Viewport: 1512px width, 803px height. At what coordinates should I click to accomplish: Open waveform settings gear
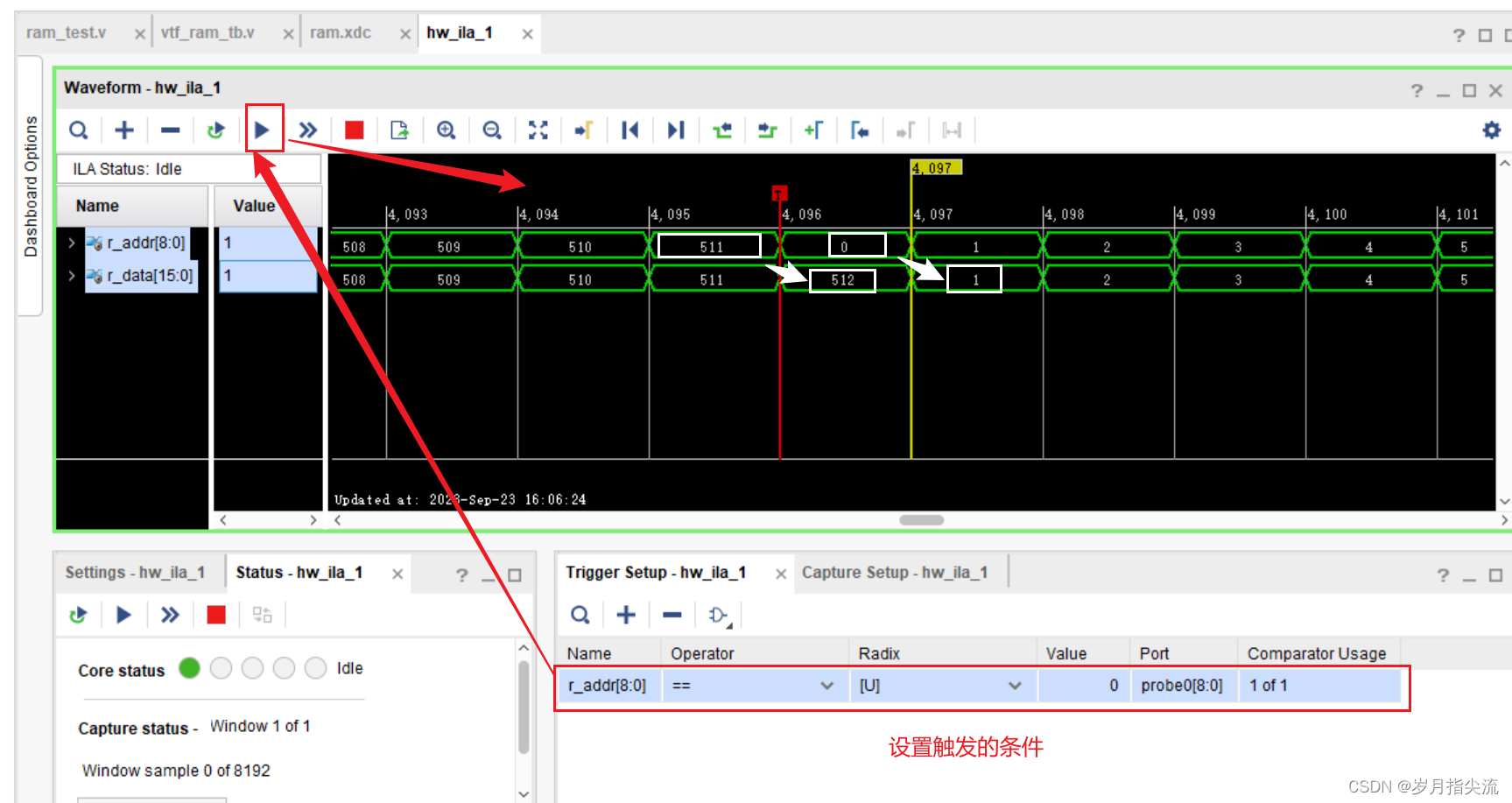pyautogui.click(x=1492, y=130)
